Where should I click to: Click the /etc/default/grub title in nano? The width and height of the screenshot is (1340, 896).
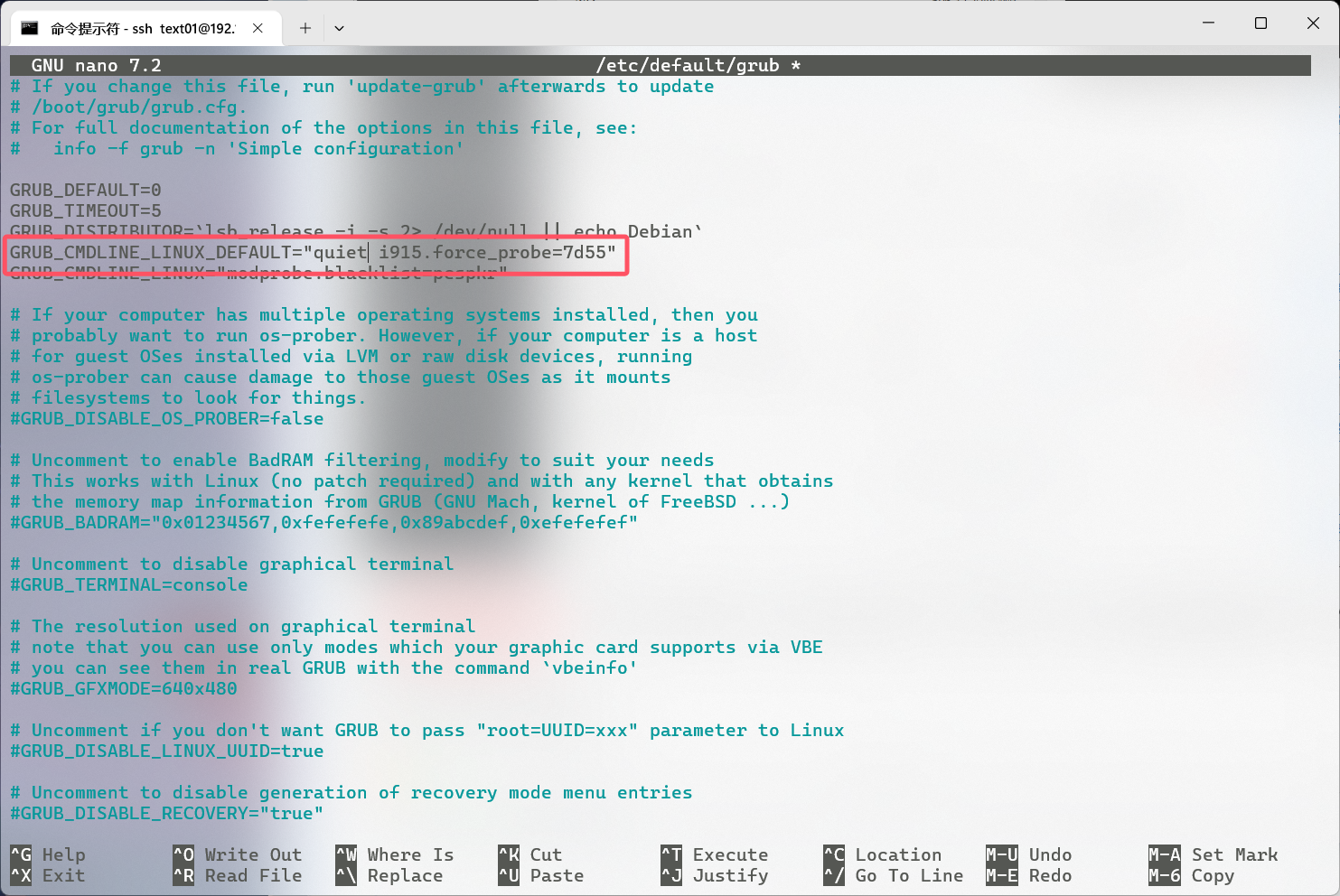[688, 65]
